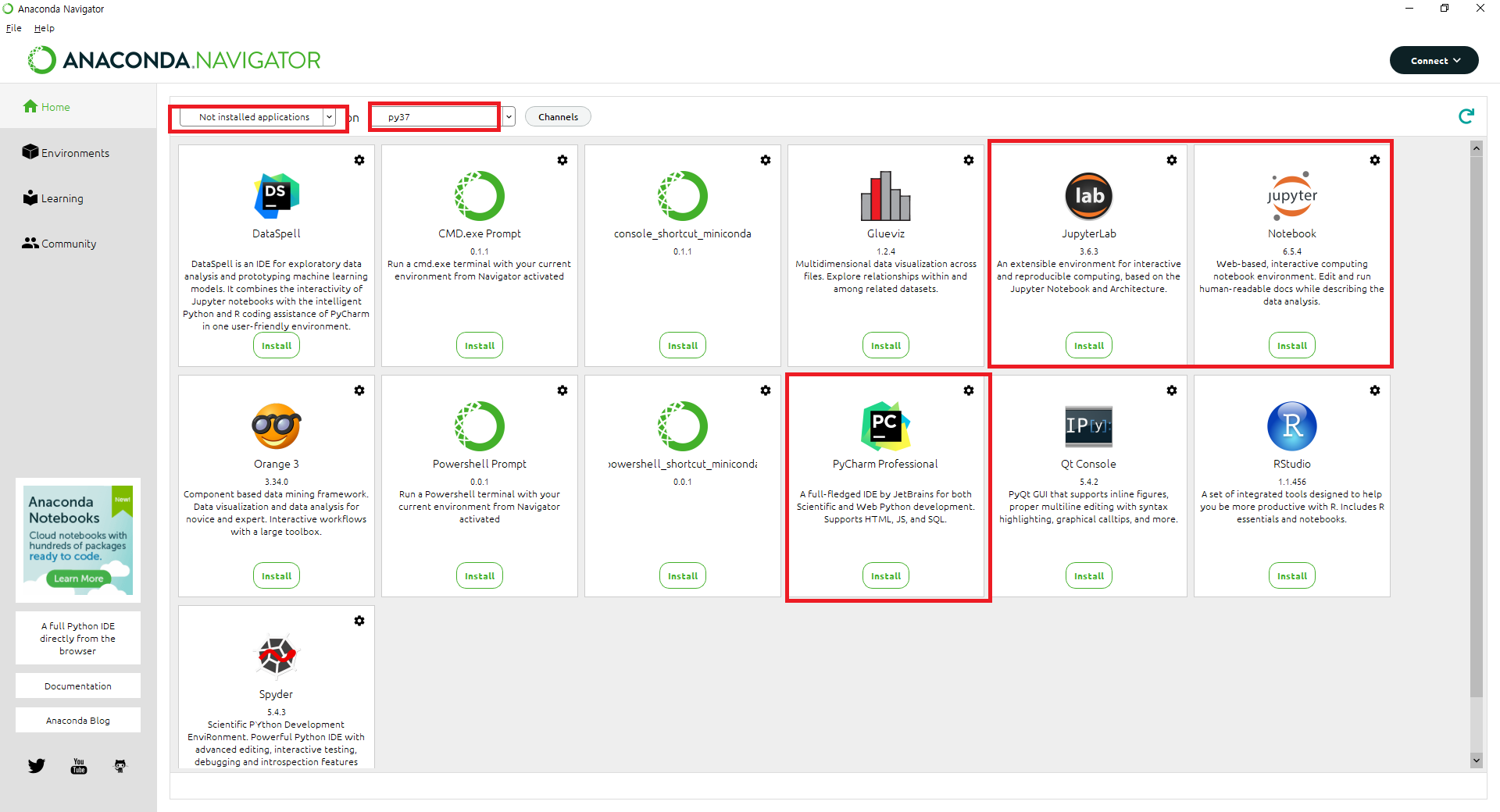This screenshot has width=1500, height=812.
Task: Open the Help menu
Action: pyautogui.click(x=45, y=28)
